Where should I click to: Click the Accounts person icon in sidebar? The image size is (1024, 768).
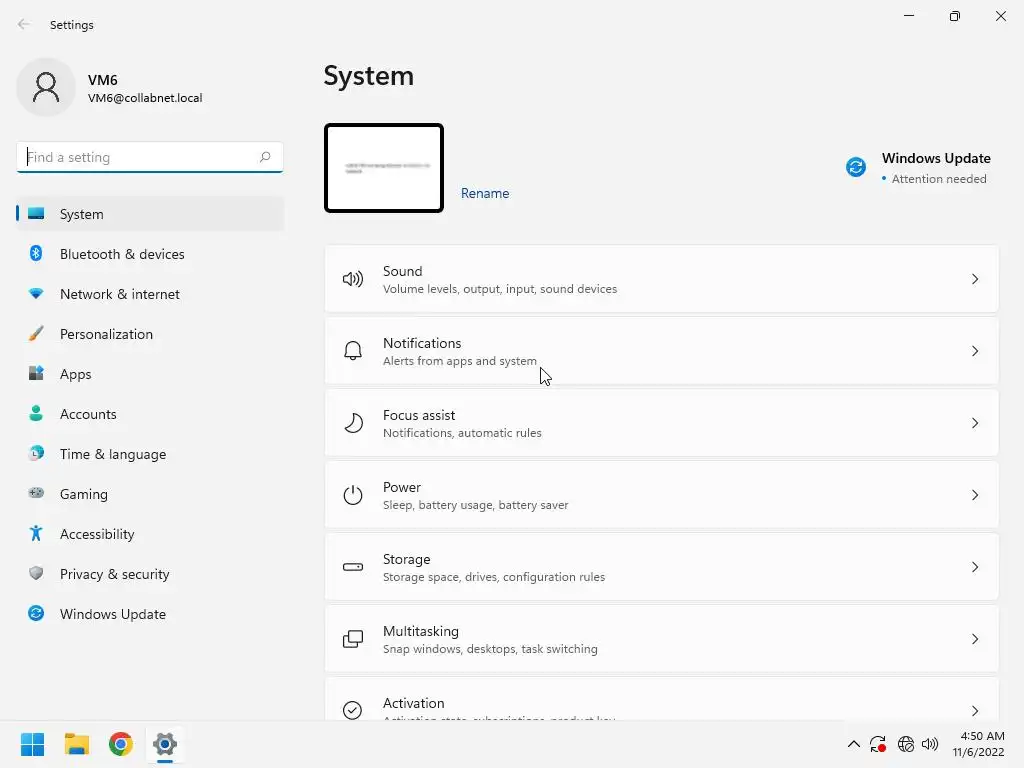point(36,413)
